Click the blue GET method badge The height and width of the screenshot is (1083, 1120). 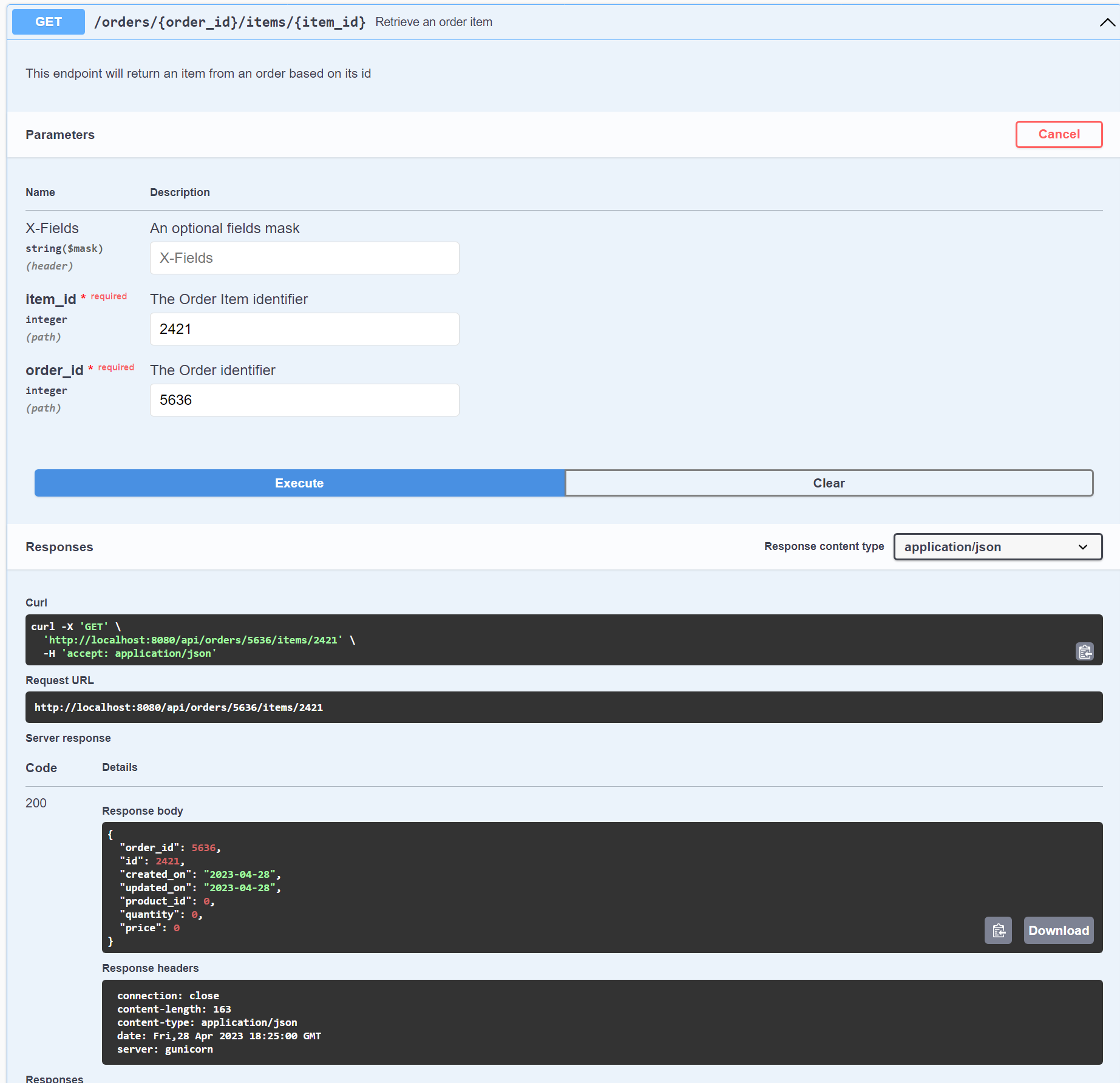(49, 22)
